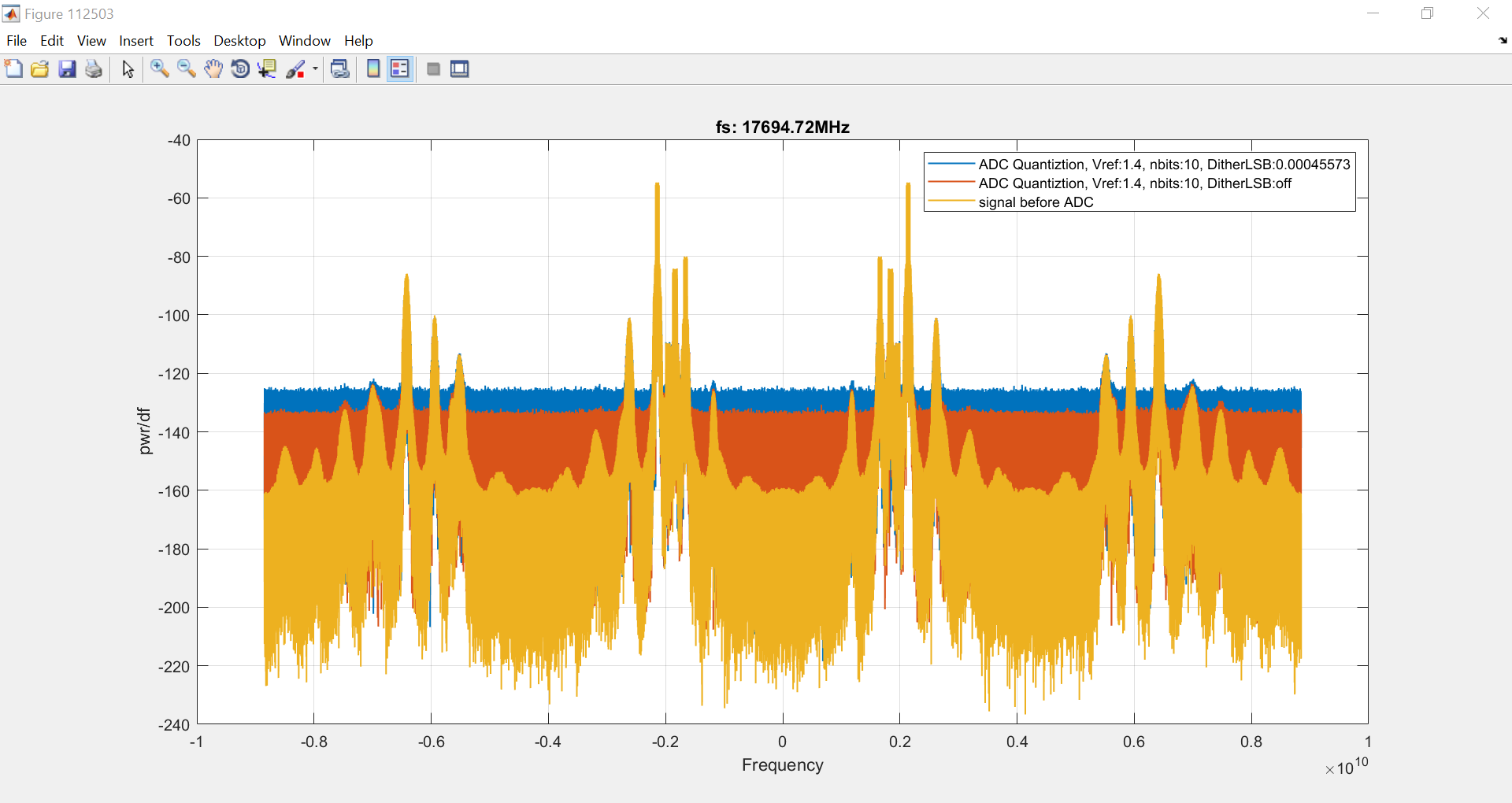Minimize the Figure 112503 window
This screenshot has width=1512, height=803.
click(1373, 13)
